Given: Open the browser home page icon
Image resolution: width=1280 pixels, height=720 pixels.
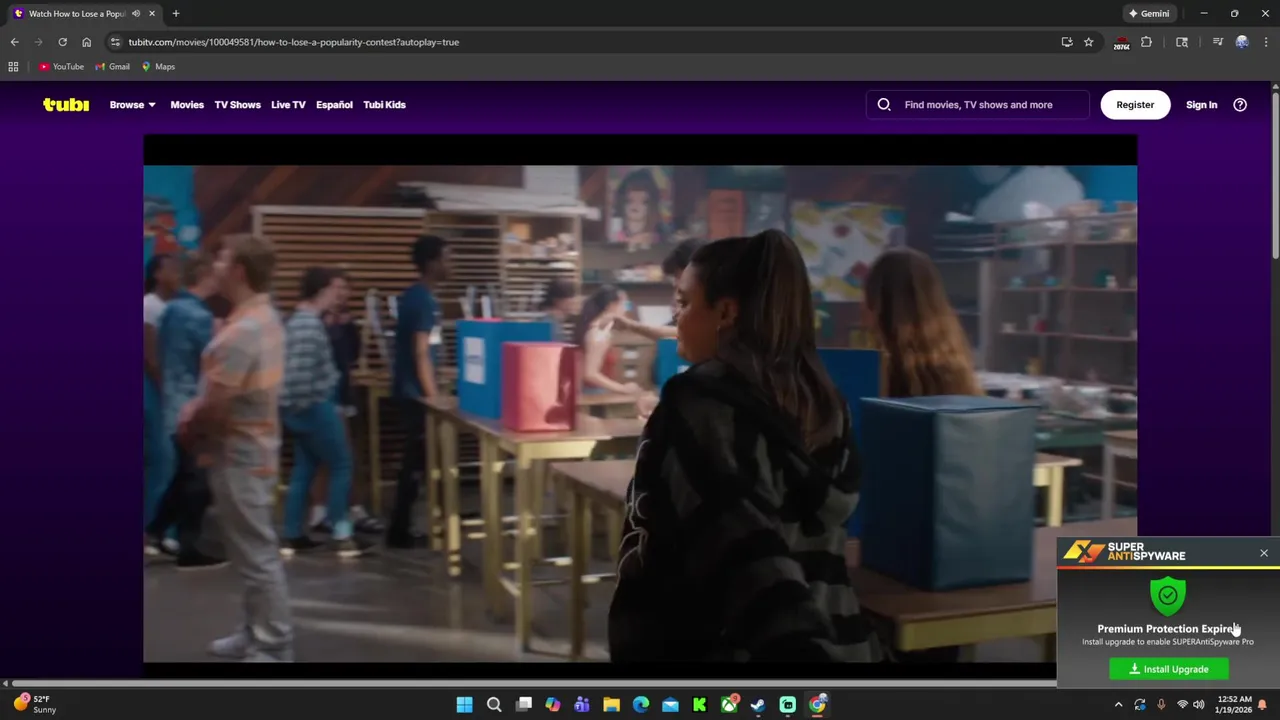Looking at the screenshot, I should click(x=86, y=42).
